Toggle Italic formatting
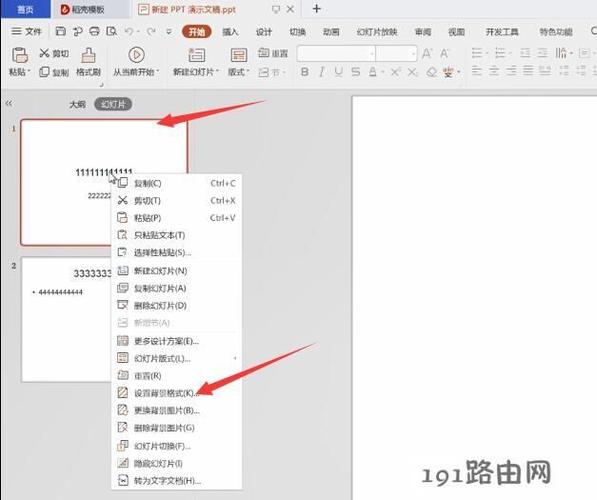 tap(322, 72)
